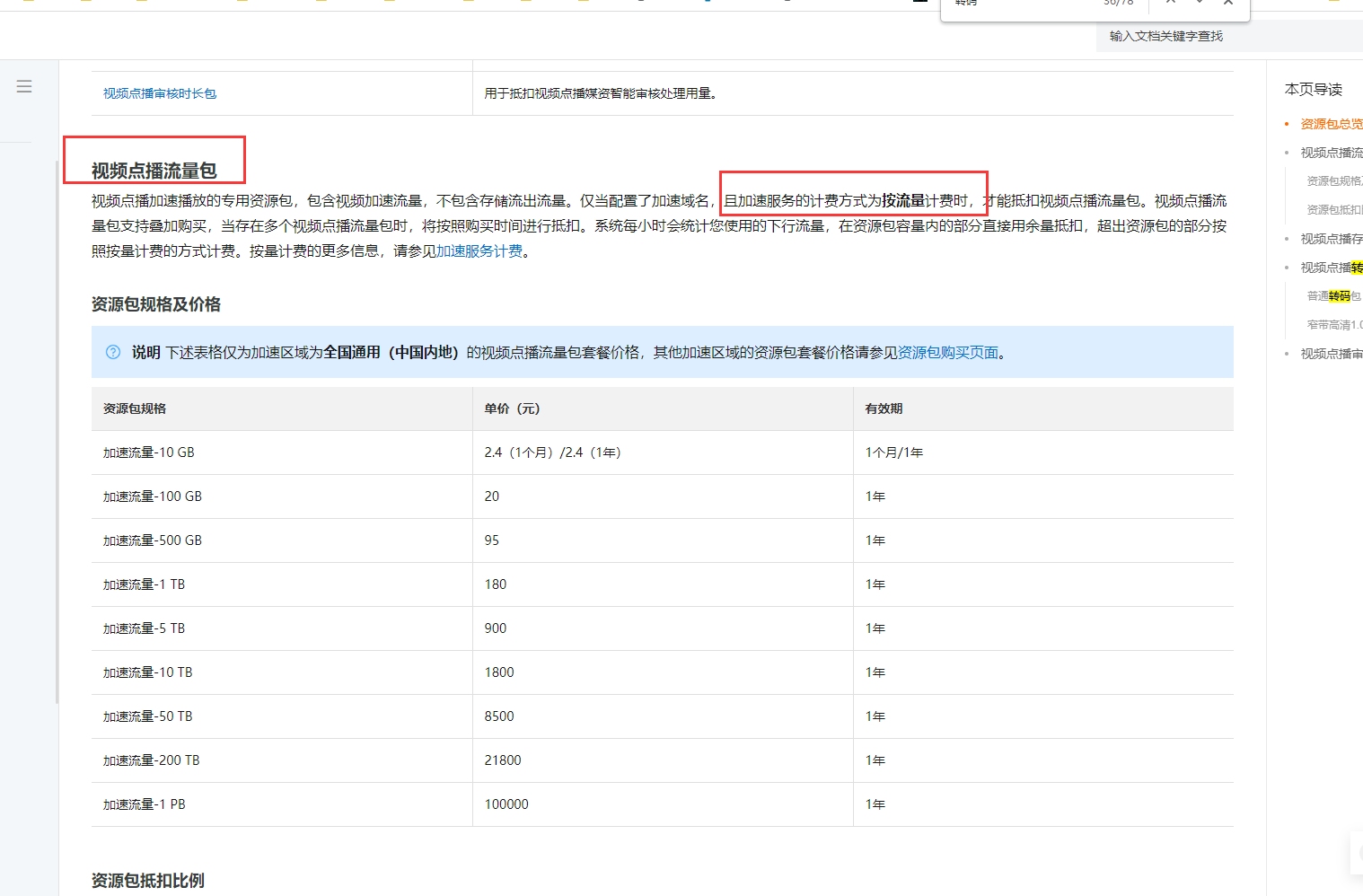
Task: Click the bold 全国通用（中国内地）text in the note
Action: tap(391, 352)
